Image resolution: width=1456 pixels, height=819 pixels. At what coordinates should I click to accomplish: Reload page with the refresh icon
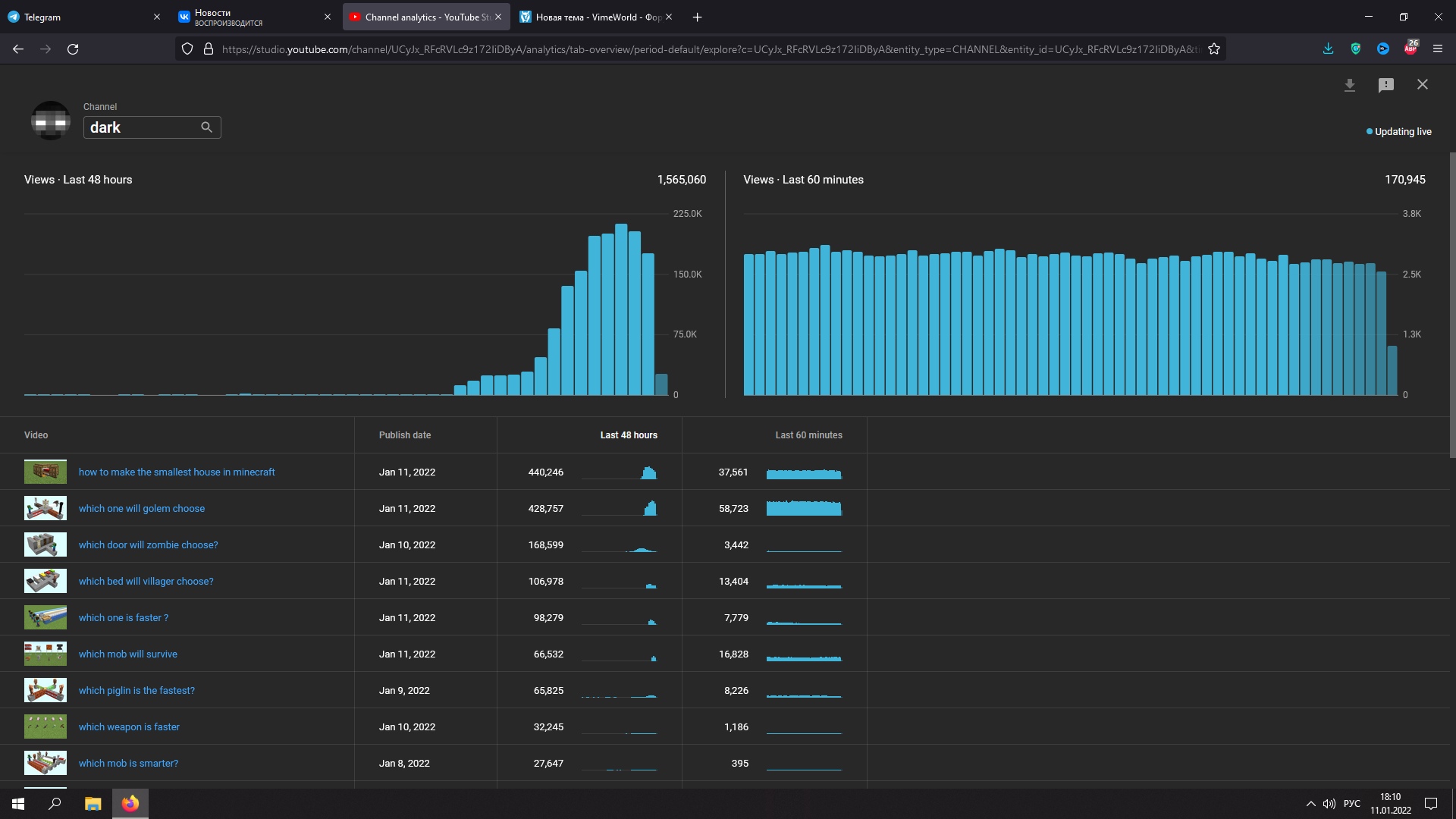point(73,49)
